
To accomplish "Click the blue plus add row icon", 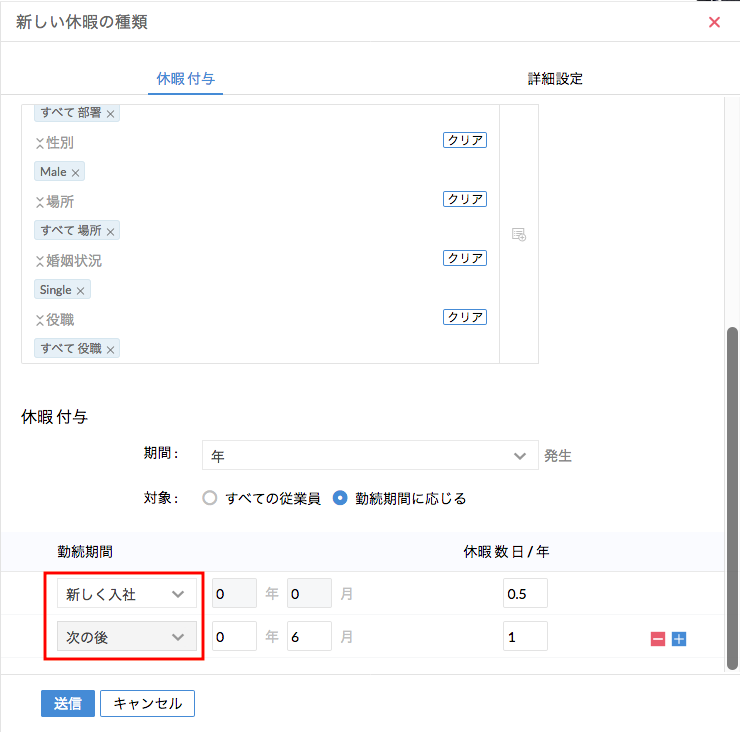I will 679,638.
